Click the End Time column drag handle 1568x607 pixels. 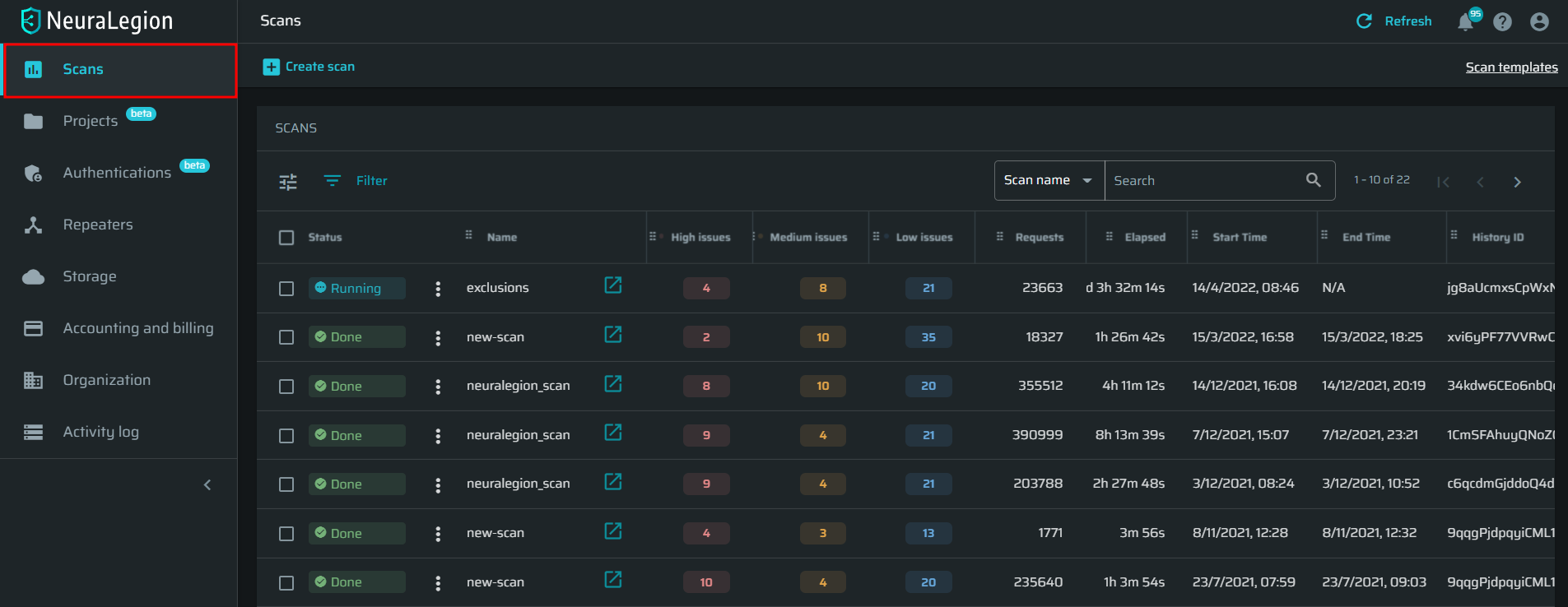[x=1324, y=235]
